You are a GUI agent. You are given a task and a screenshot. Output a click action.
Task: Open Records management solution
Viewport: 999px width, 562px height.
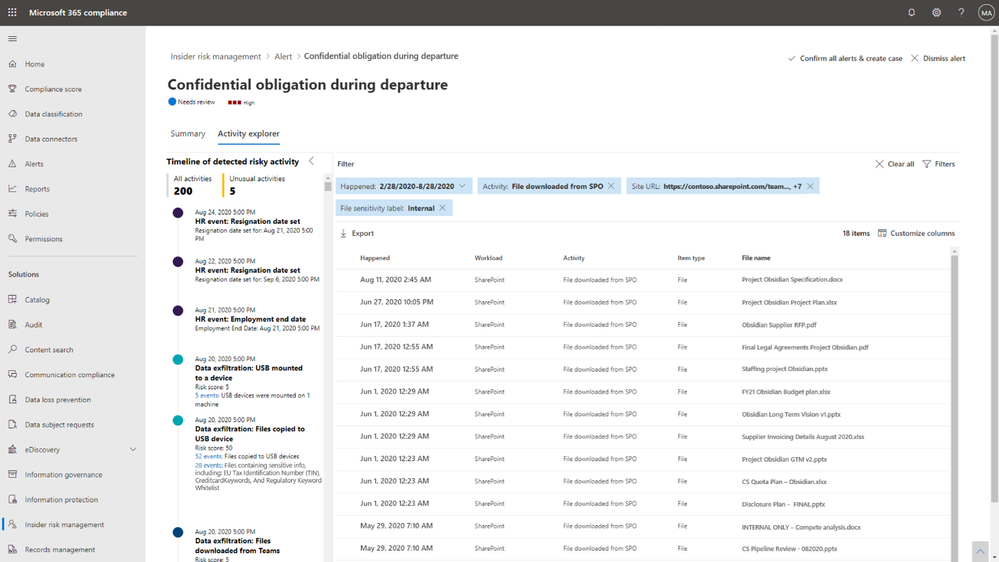(x=60, y=549)
